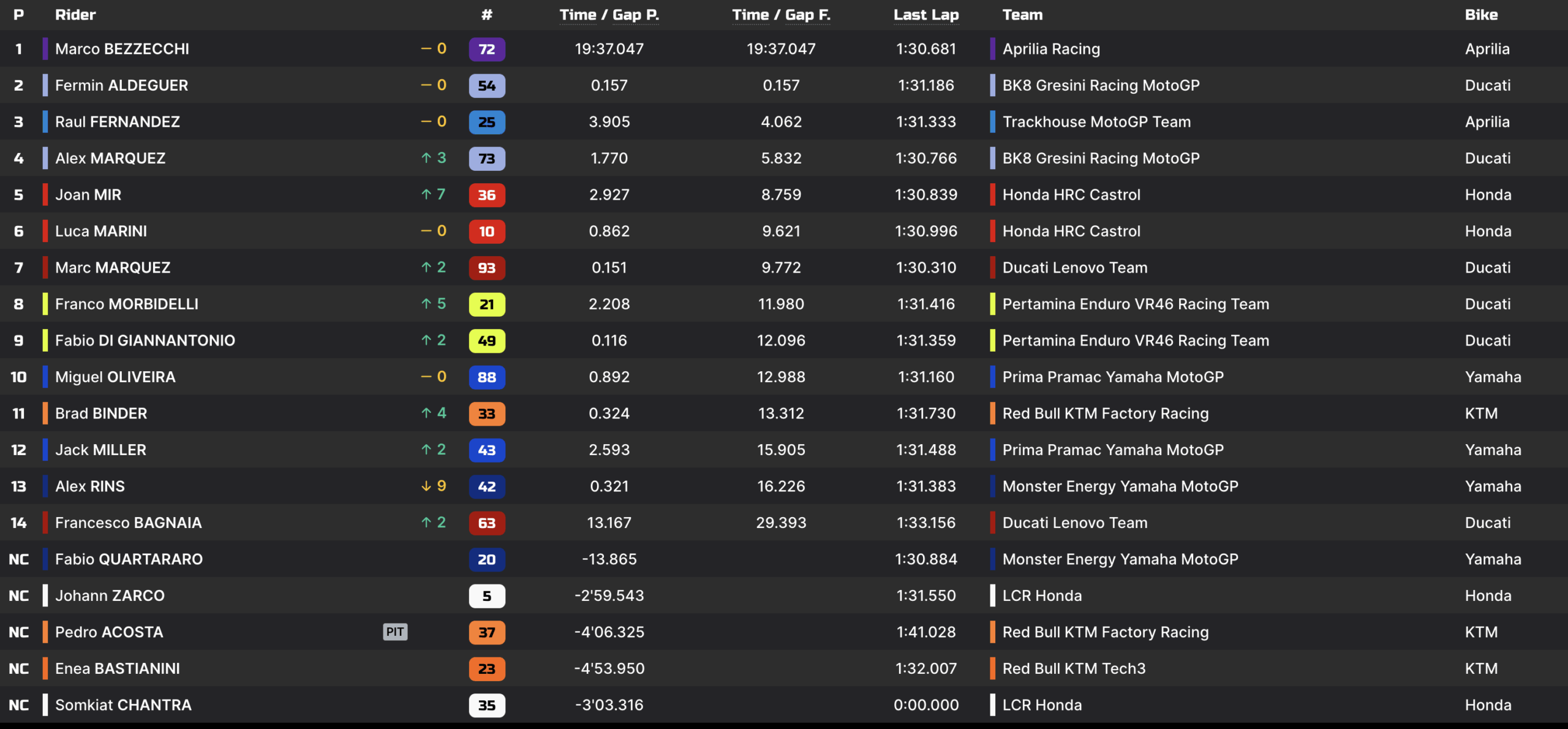Click the Marc MARQUEZ rider name

tap(113, 268)
